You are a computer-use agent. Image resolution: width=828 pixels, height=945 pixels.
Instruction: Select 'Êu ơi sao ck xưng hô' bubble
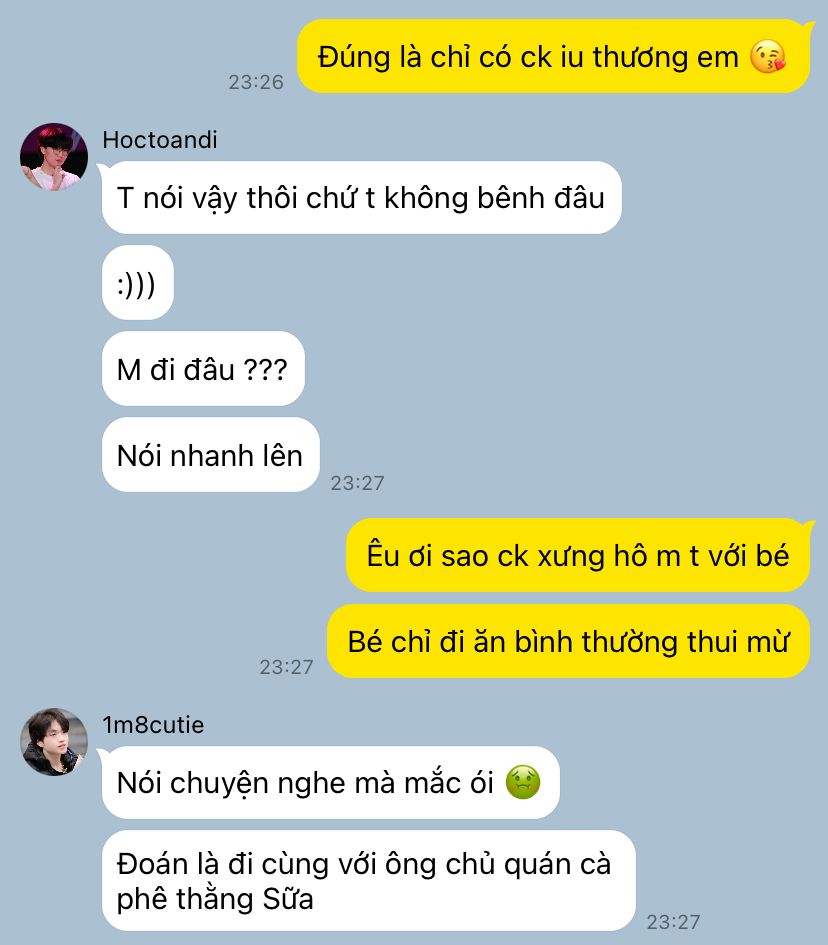tap(578, 555)
